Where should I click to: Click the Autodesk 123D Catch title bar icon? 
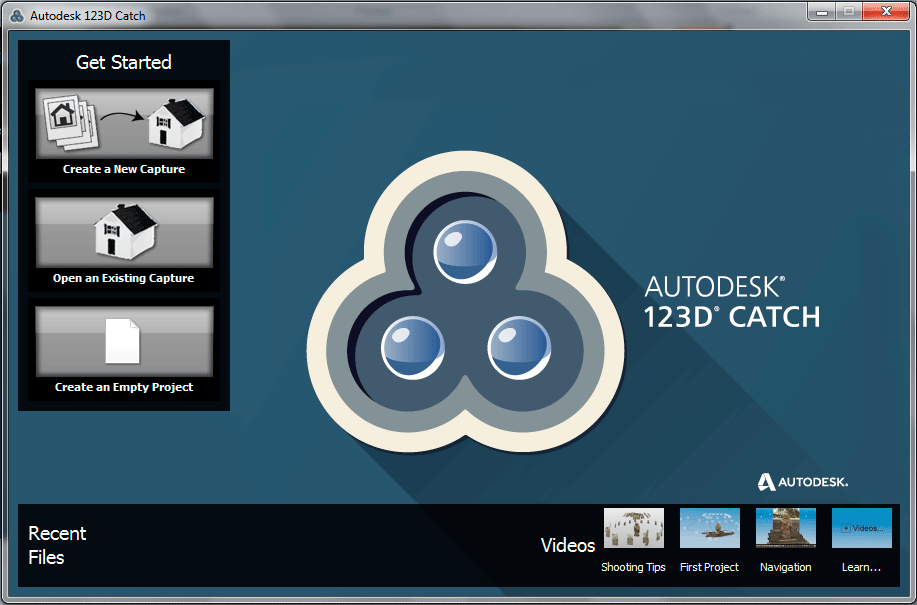point(18,16)
